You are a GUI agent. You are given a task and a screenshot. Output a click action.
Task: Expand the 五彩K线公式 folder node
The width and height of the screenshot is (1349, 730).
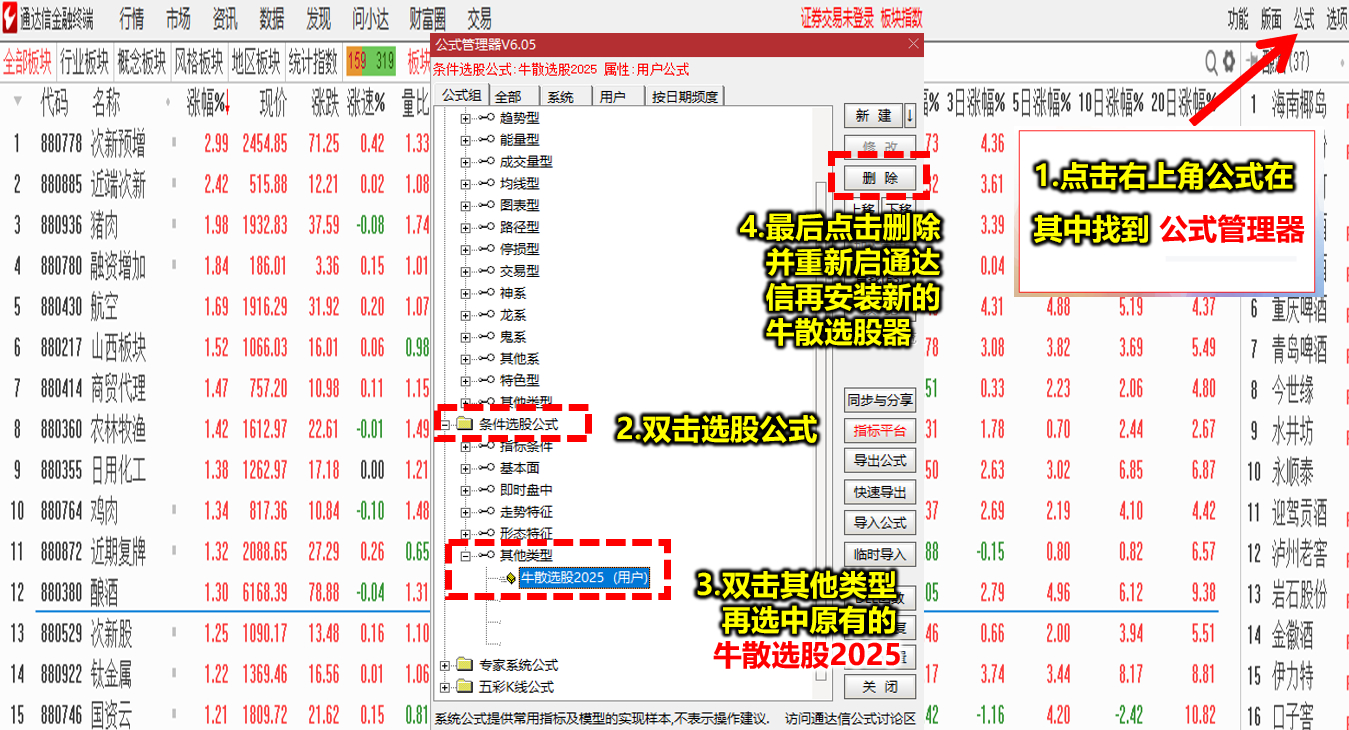445,687
